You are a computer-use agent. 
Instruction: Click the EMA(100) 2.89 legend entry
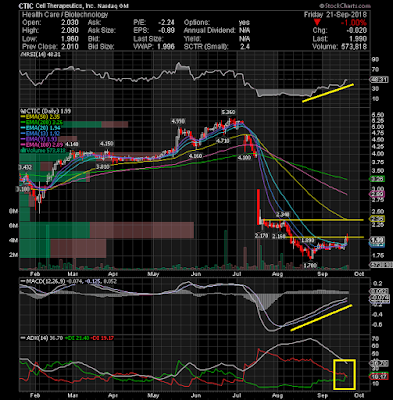(42, 144)
